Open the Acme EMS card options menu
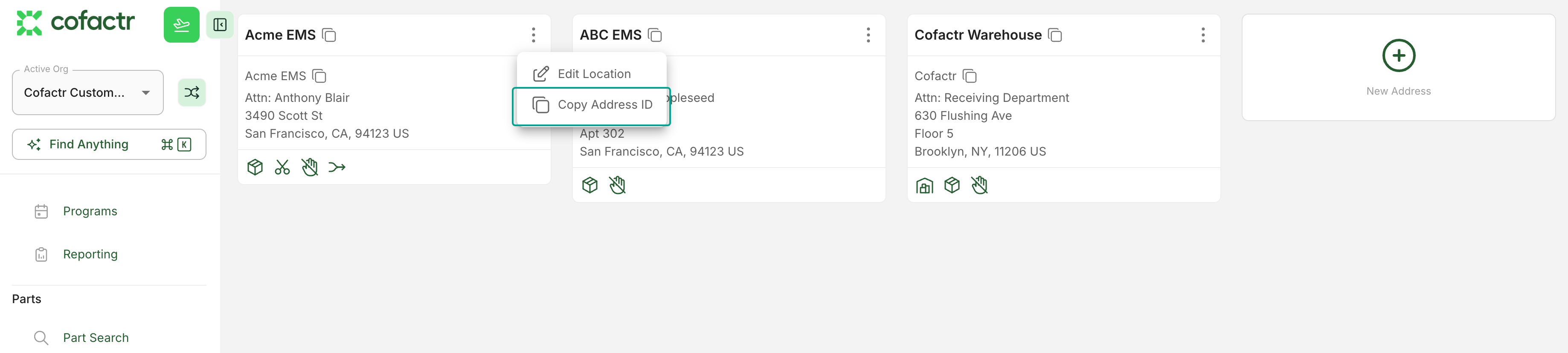This screenshot has height=353, width=1568. [x=533, y=35]
